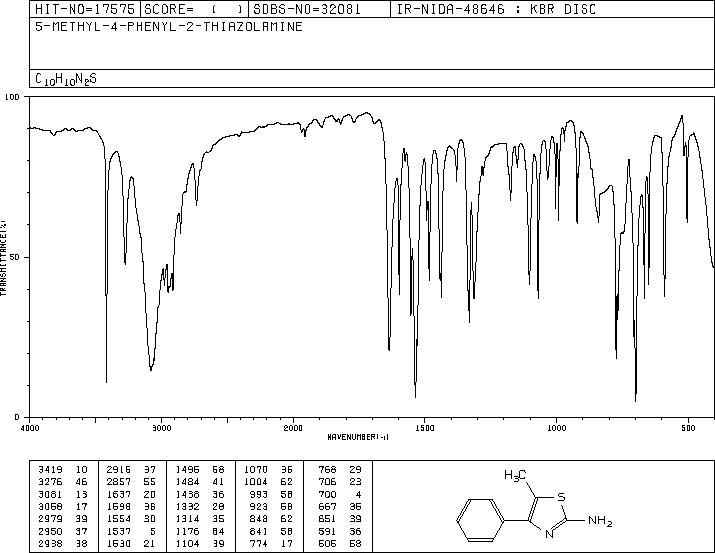Viewport: 715px width, 553px height.
Task: Select peak value 3419 in the table
Action: [x=50, y=470]
